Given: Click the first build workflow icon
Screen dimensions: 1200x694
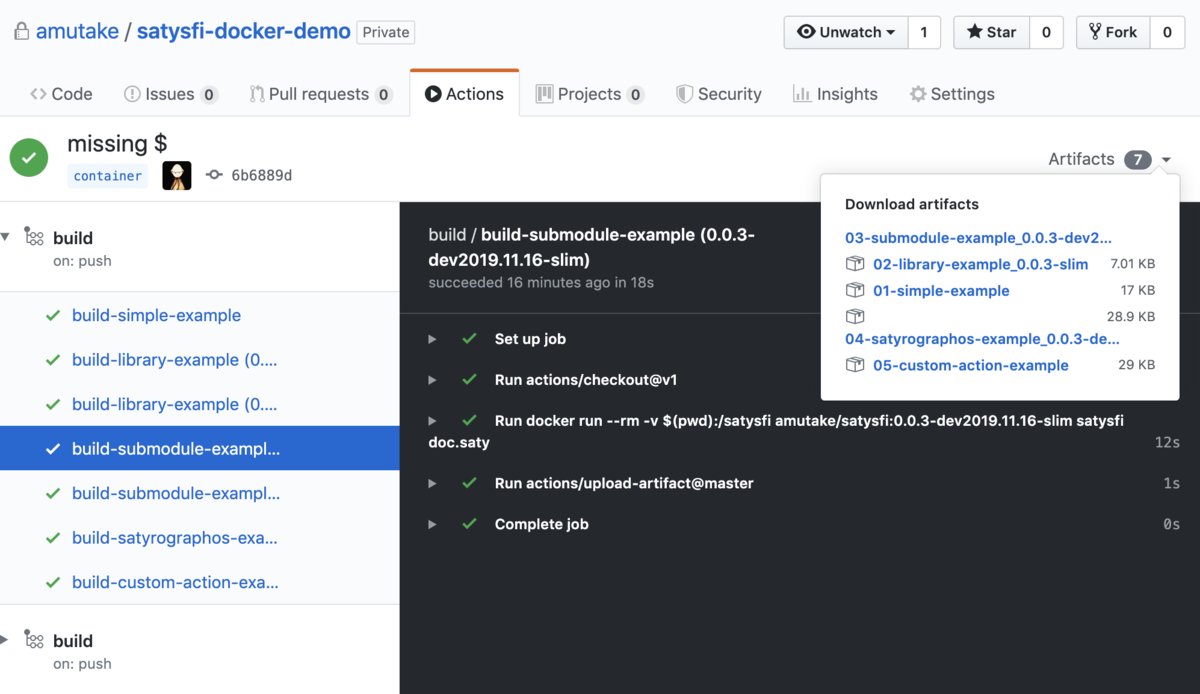Looking at the screenshot, I should [x=34, y=237].
